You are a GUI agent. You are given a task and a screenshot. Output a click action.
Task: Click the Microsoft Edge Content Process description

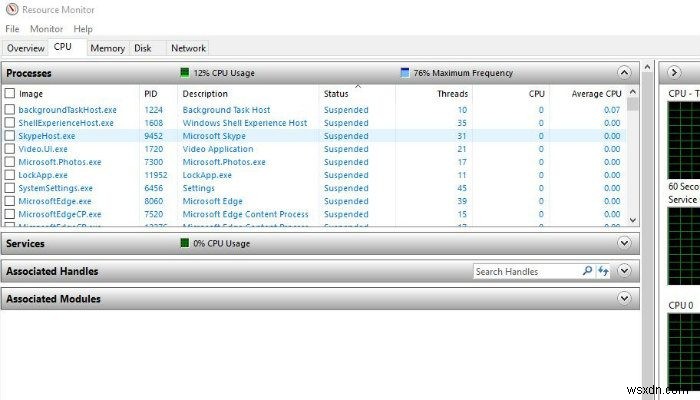coord(246,214)
